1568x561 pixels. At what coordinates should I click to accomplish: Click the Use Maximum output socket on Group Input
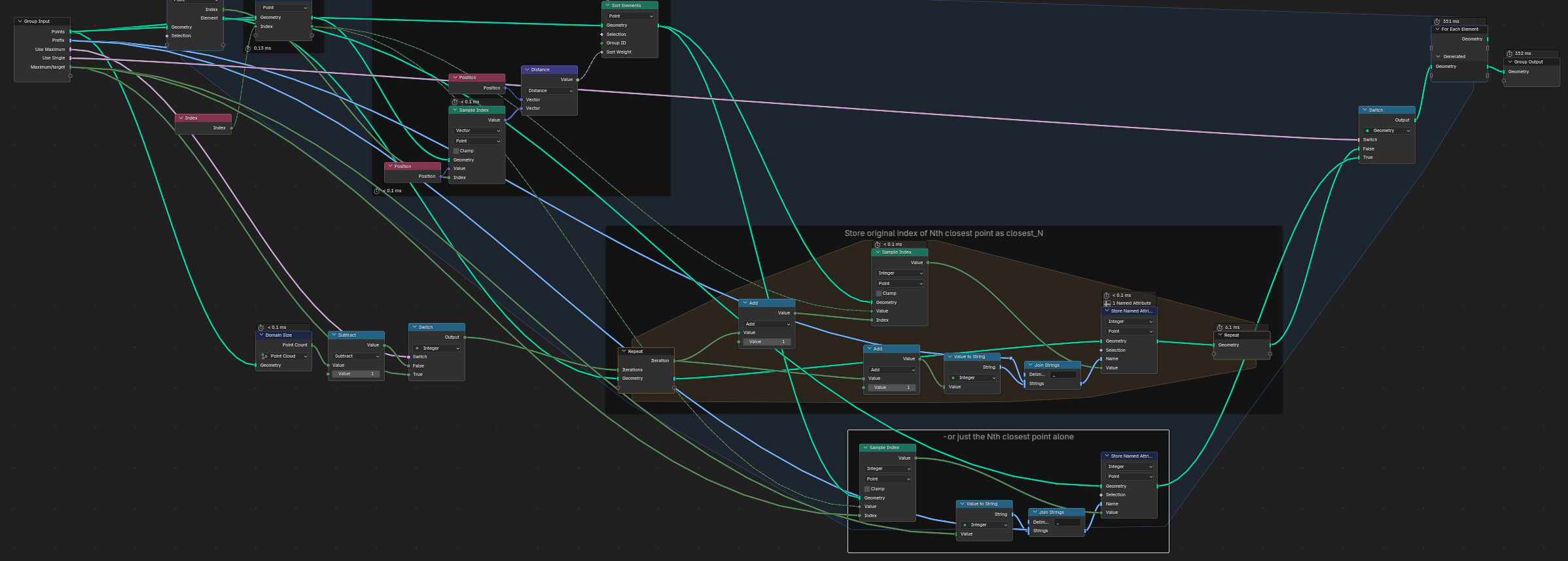pos(71,49)
